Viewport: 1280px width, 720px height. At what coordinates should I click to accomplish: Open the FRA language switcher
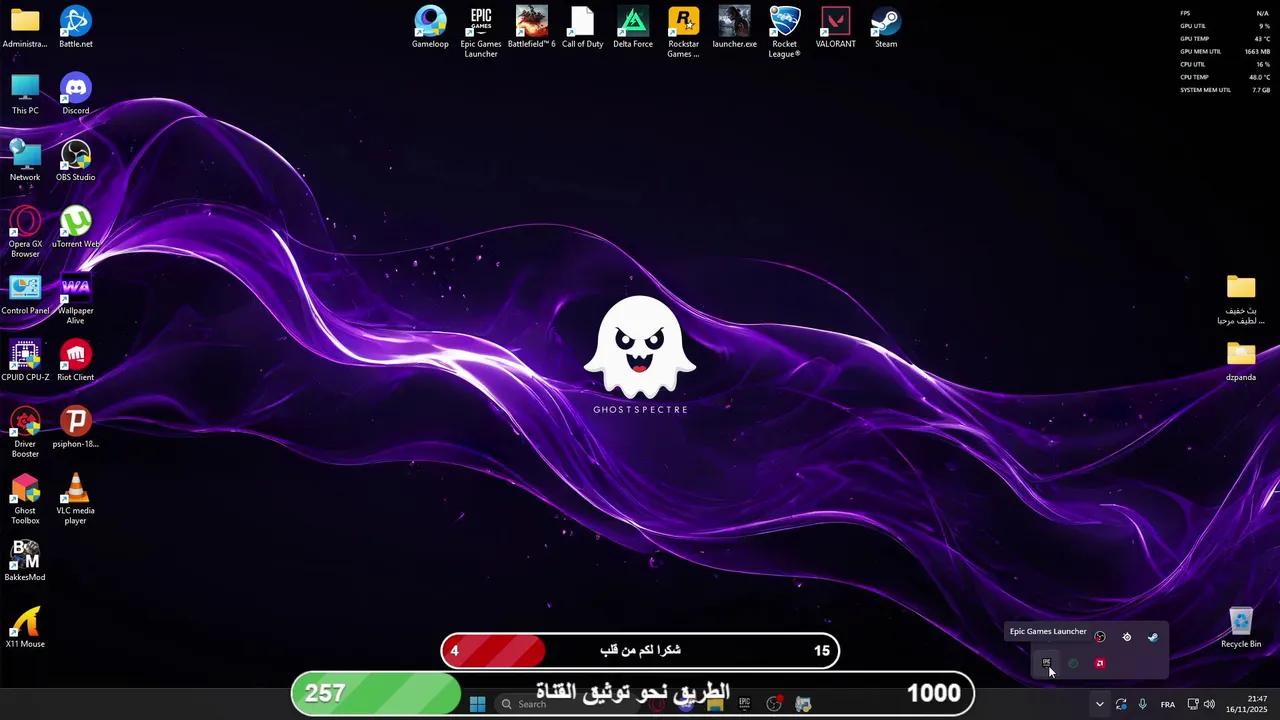(1168, 704)
